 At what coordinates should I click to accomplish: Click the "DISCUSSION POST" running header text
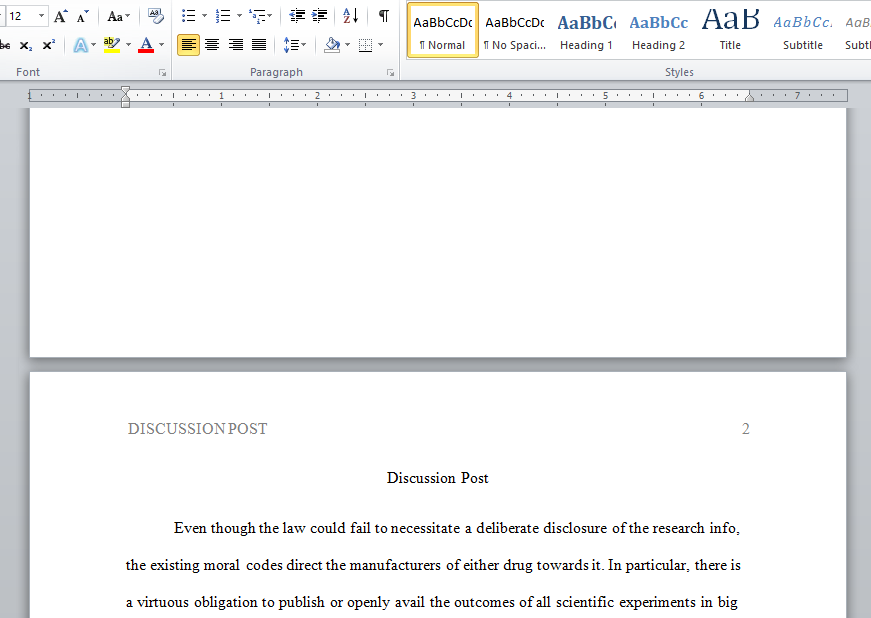(197, 429)
